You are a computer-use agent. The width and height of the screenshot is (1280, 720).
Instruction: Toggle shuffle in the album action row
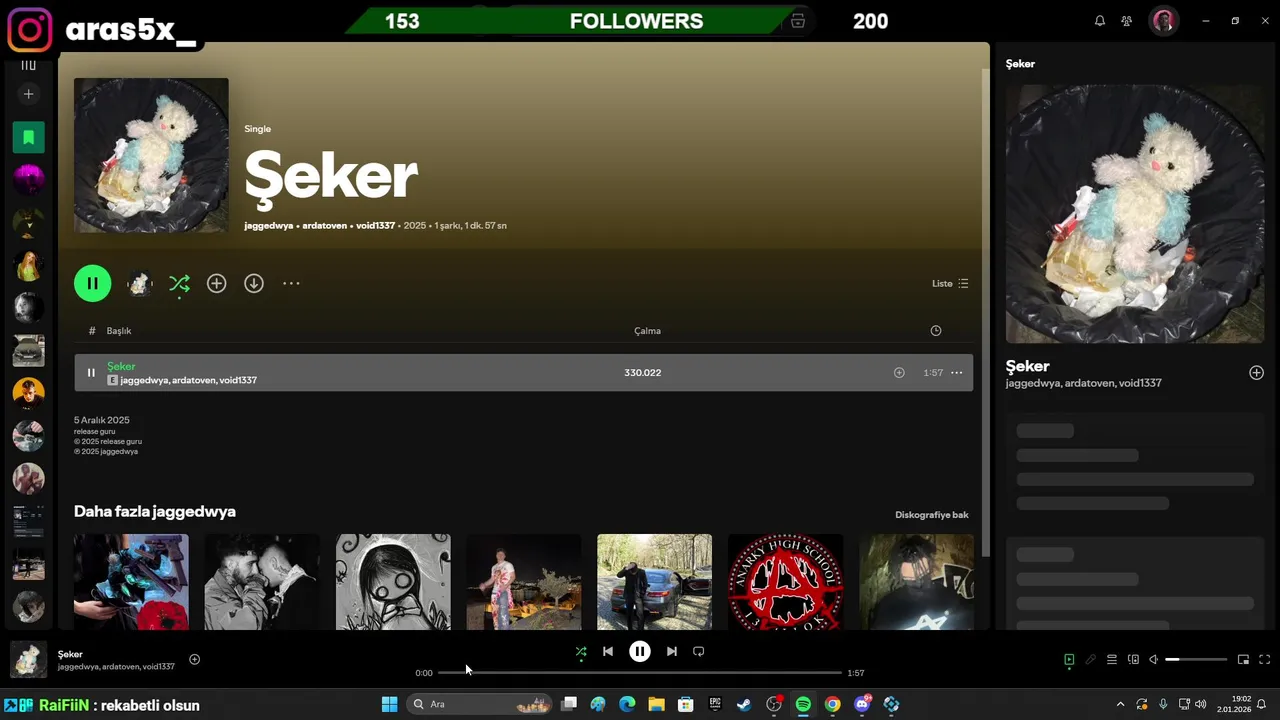[179, 284]
